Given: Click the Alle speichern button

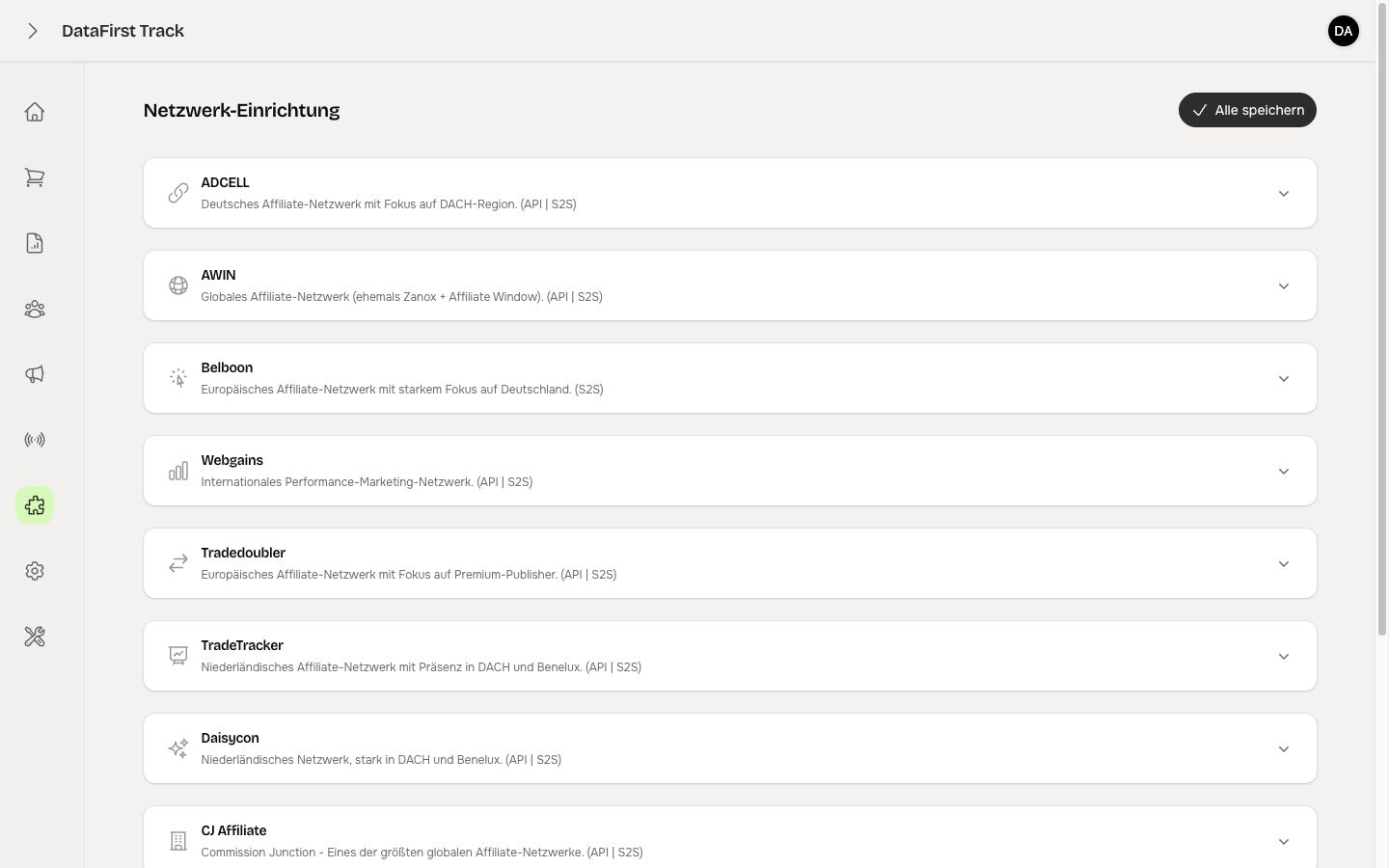Looking at the screenshot, I should pyautogui.click(x=1247, y=110).
